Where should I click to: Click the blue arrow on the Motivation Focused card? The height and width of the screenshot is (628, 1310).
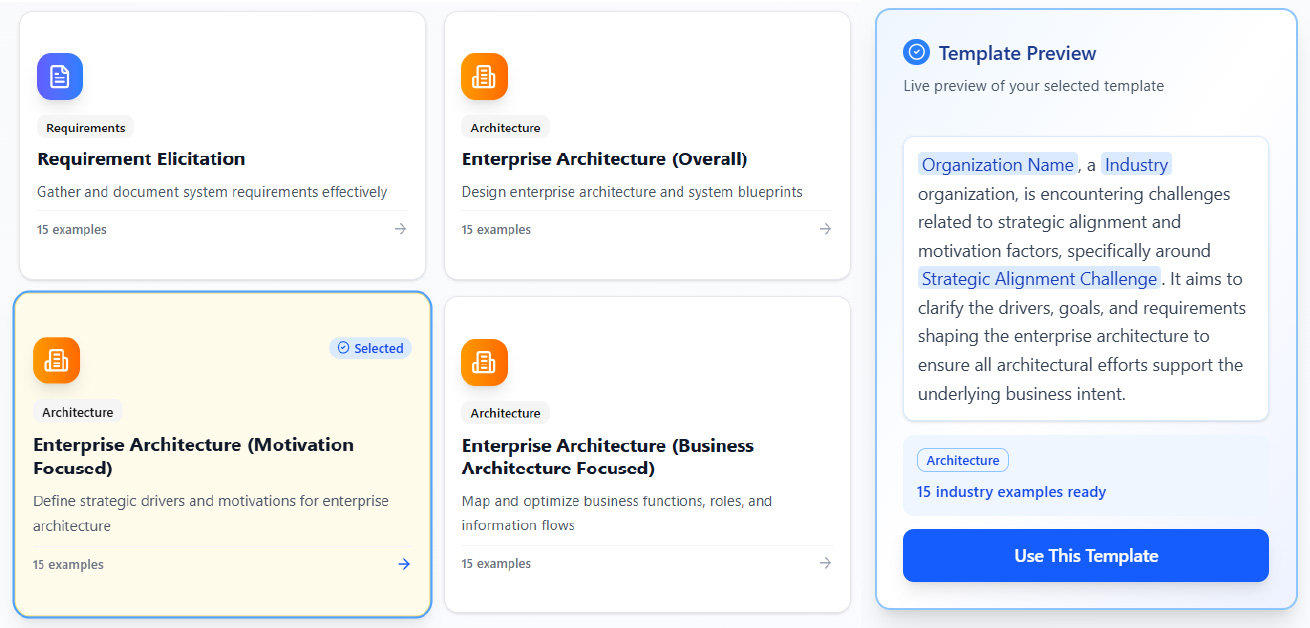(404, 564)
